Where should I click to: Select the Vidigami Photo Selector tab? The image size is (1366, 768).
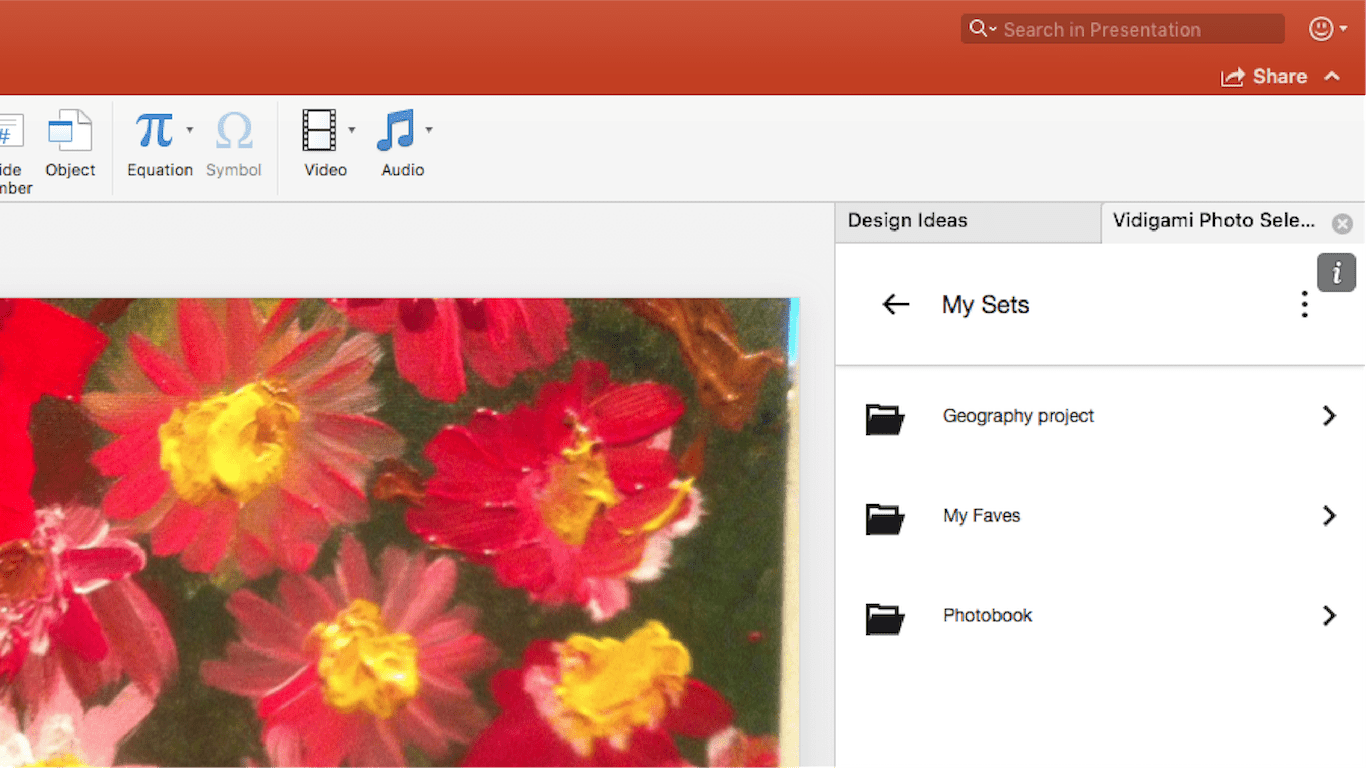pos(1213,221)
